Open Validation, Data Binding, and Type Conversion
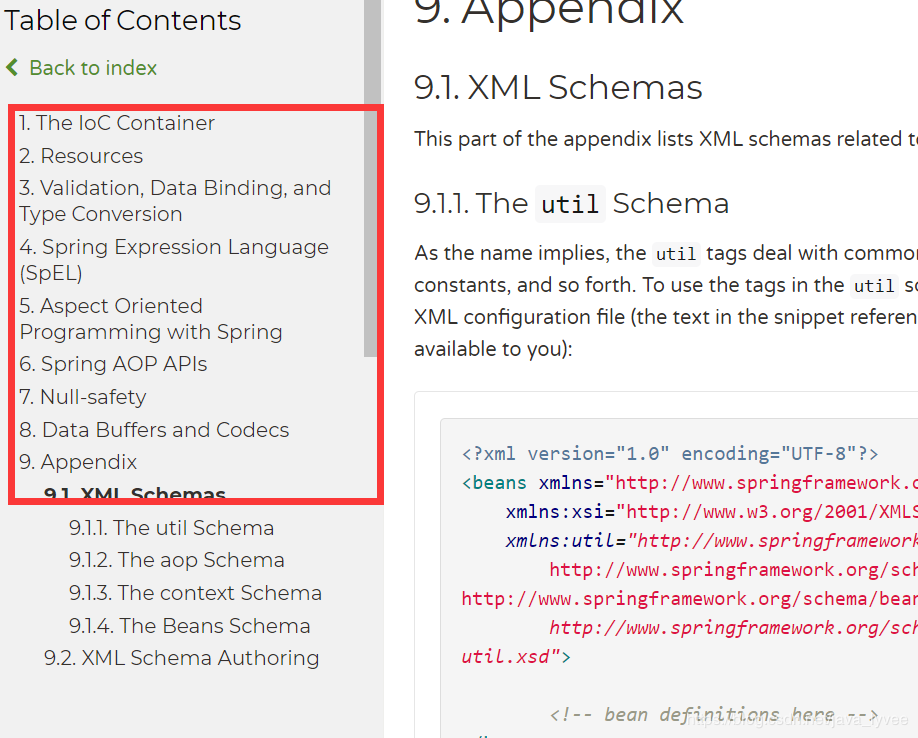This screenshot has width=918, height=738. click(x=175, y=201)
